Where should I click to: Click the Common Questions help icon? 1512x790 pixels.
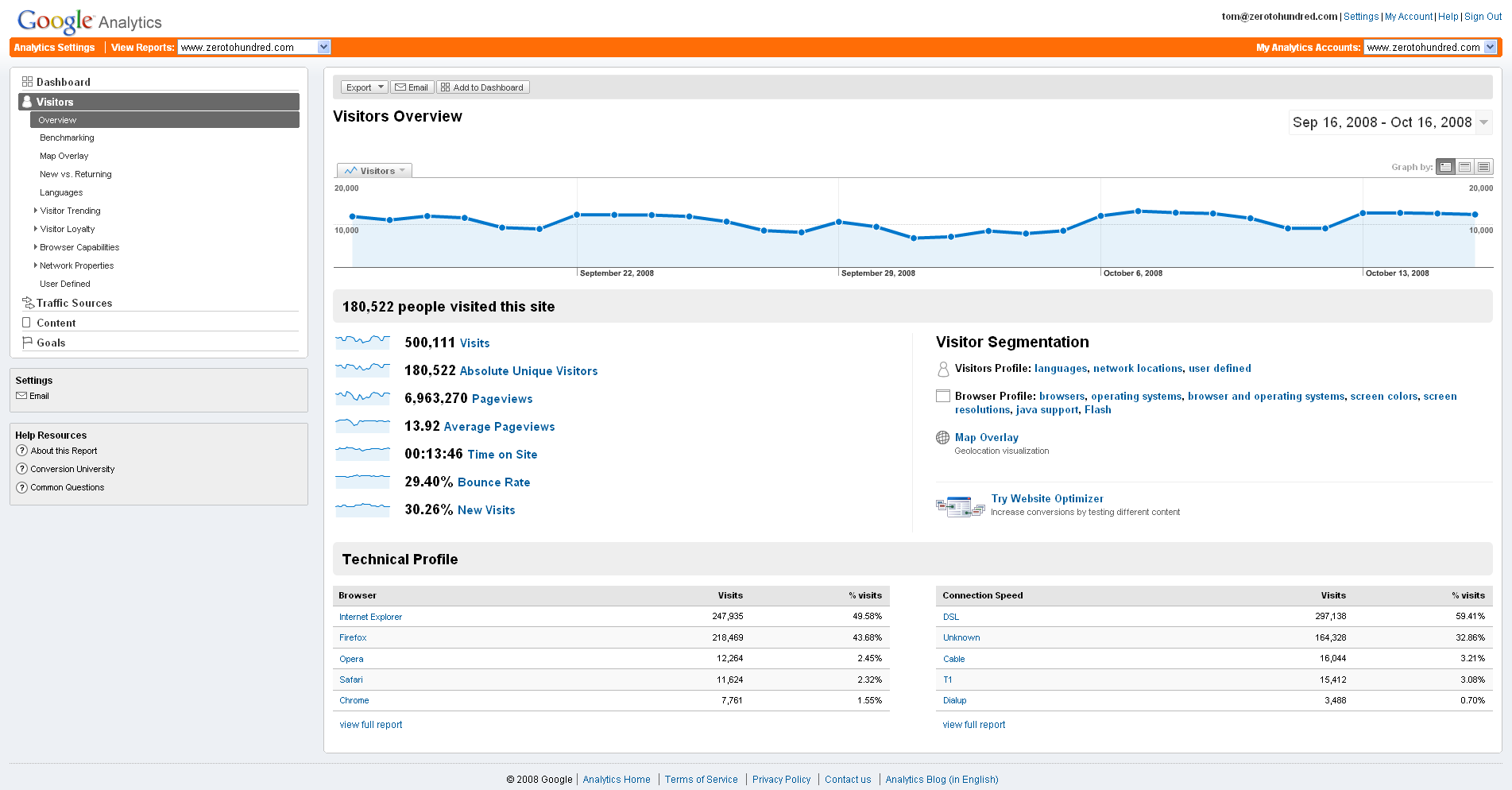tap(22, 487)
